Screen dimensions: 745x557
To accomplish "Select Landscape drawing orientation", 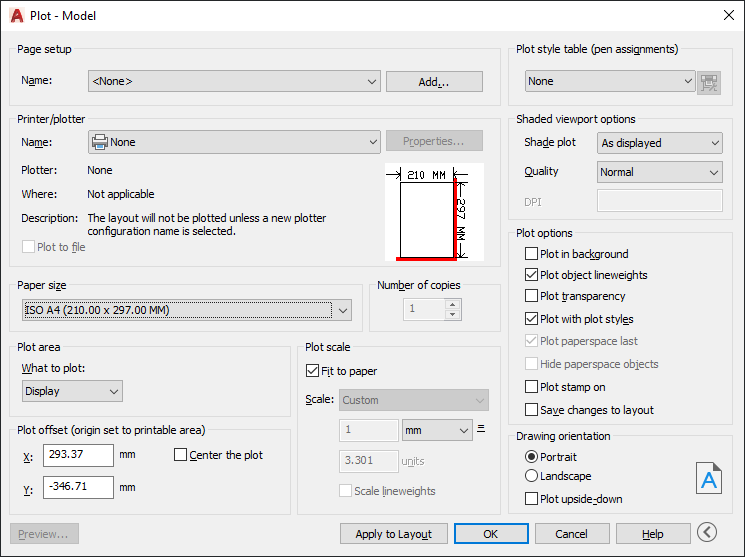I will (x=532, y=476).
